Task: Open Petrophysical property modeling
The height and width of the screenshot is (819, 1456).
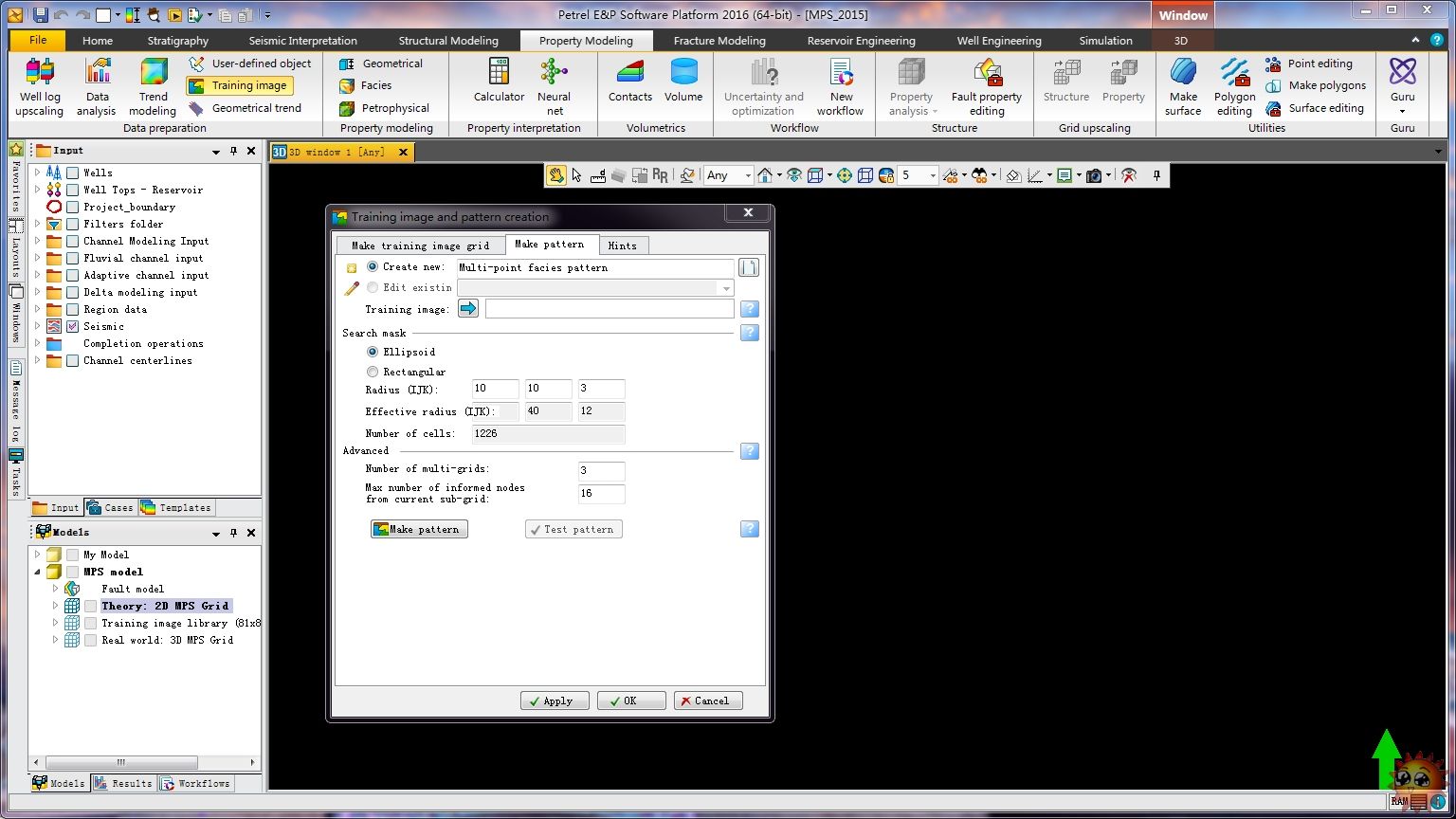Action: point(384,108)
